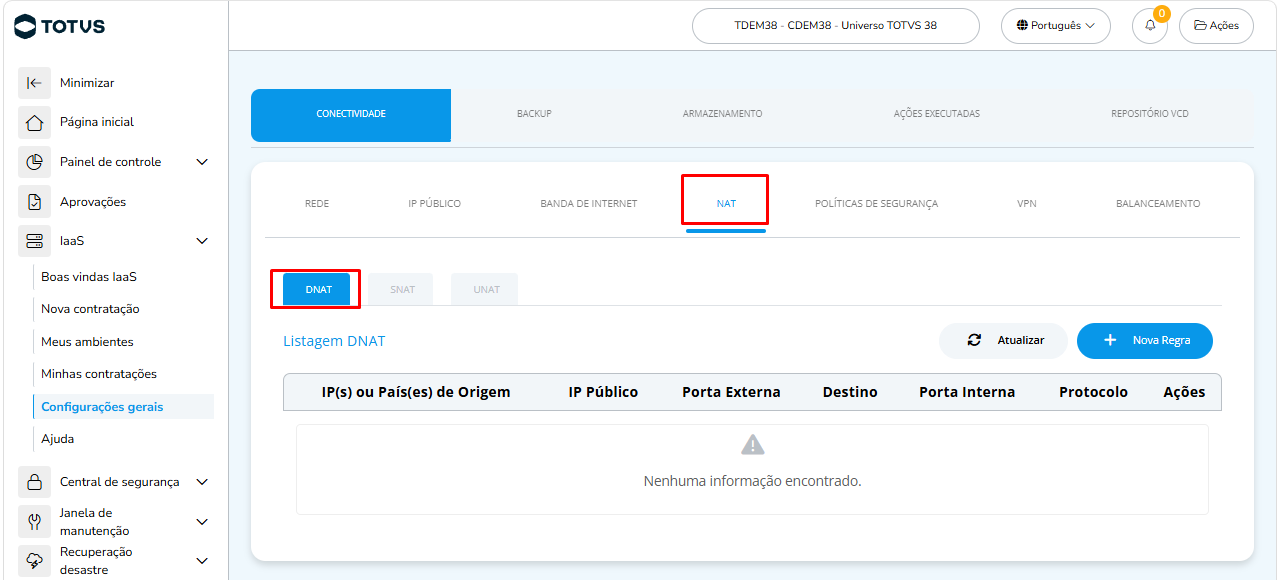Click the Aprovações document icon
The height and width of the screenshot is (580, 1279).
[34, 202]
